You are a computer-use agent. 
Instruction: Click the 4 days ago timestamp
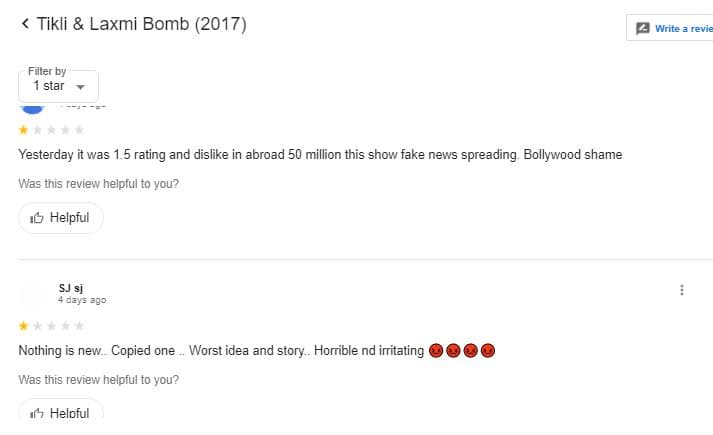[82, 300]
